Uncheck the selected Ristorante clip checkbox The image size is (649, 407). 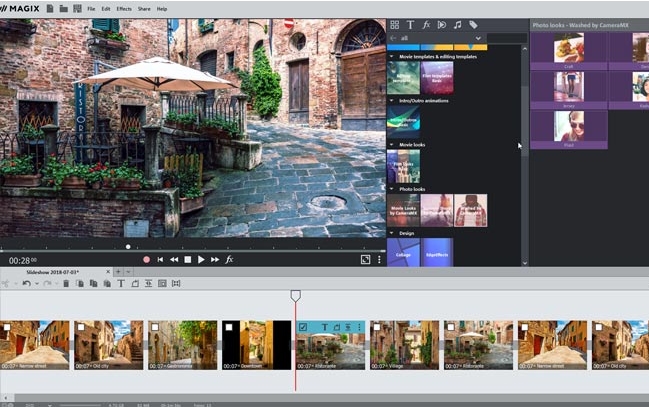click(x=303, y=327)
